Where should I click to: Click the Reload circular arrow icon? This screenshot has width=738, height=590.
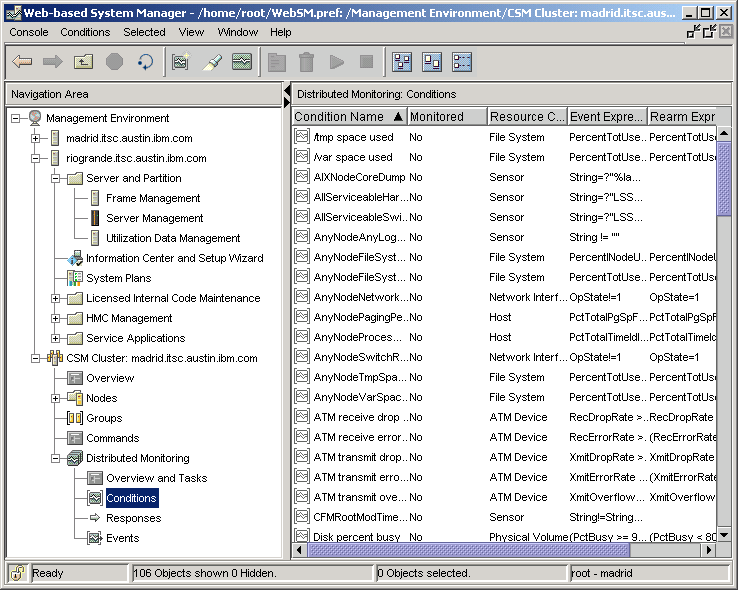[x=145, y=62]
